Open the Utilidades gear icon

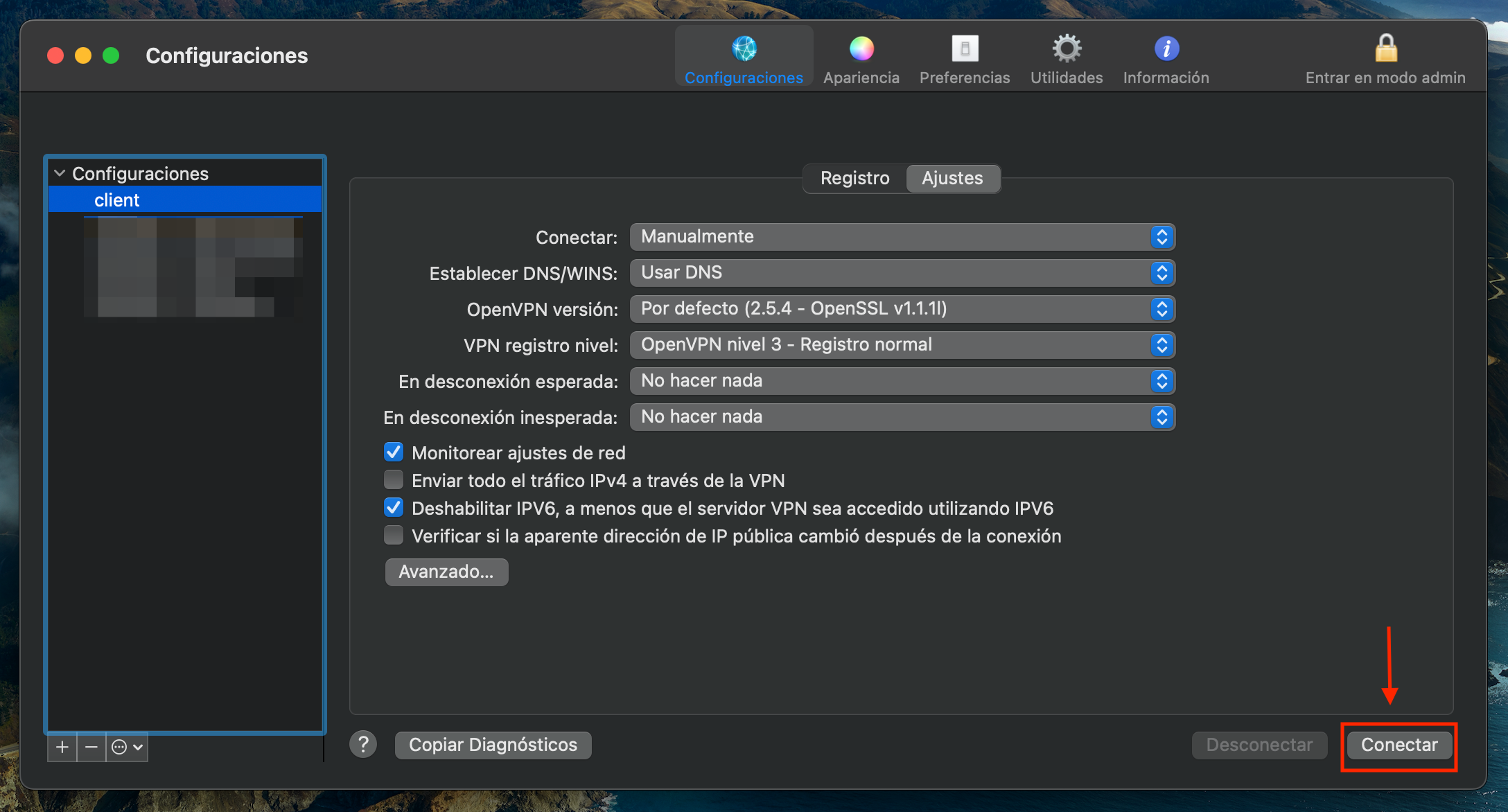[1067, 48]
